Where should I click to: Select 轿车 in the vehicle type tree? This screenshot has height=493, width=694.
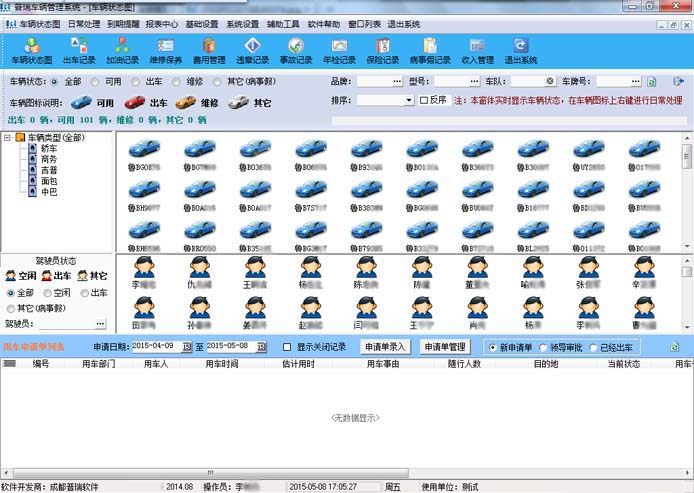[x=49, y=148]
